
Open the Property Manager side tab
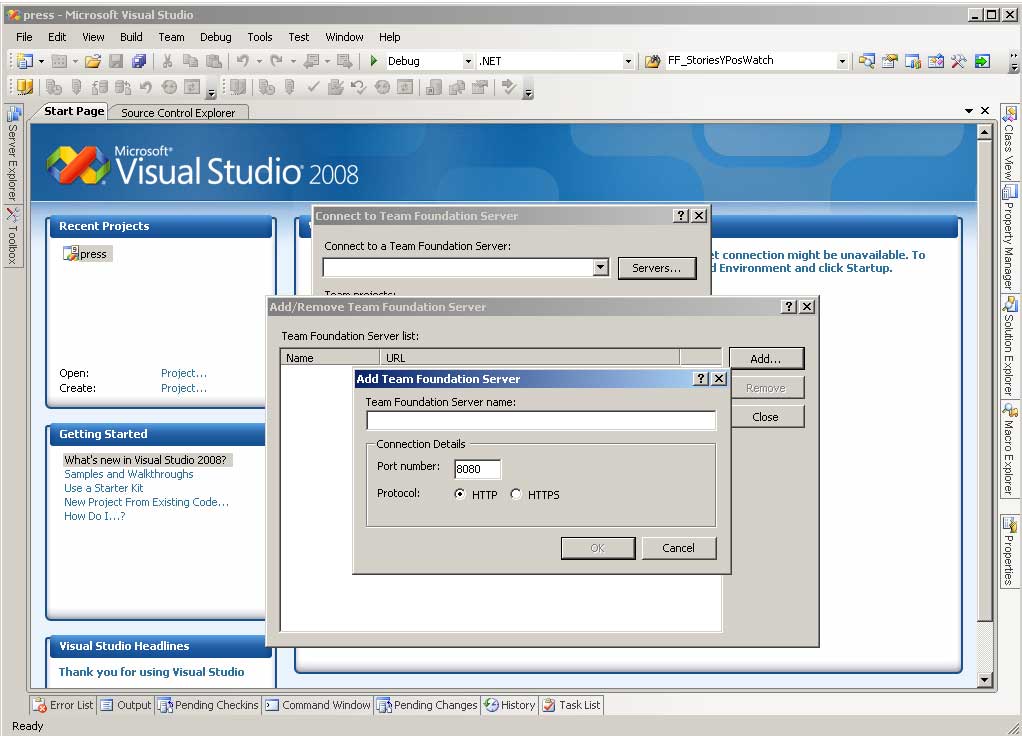[x=1009, y=238]
